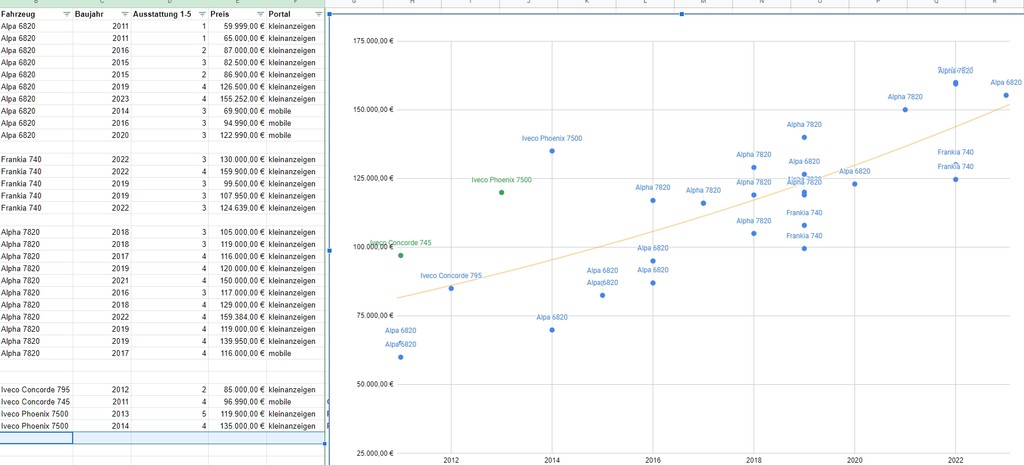Select the Baujahr header cell

tap(102, 14)
